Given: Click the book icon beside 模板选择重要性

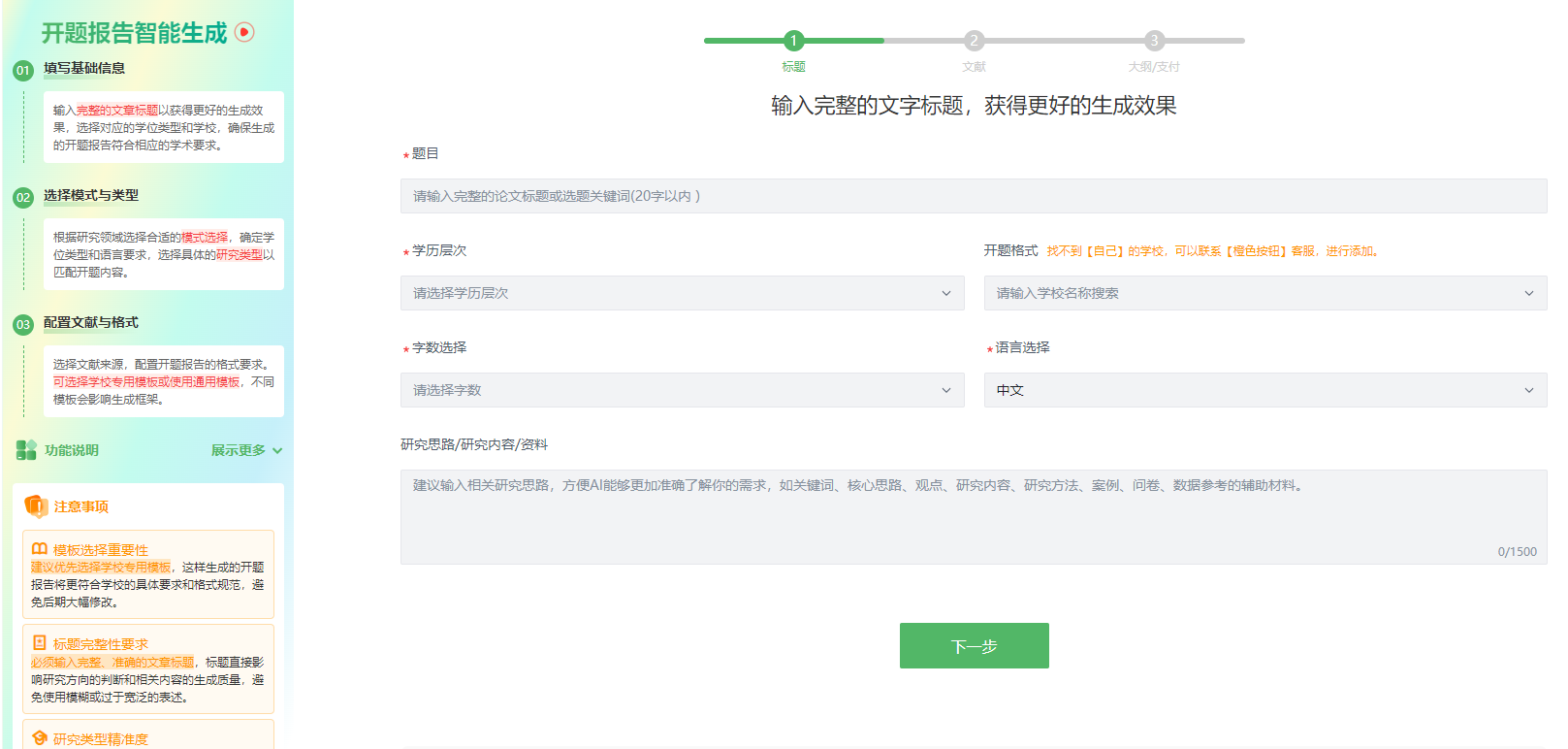Looking at the screenshot, I should tap(40, 549).
